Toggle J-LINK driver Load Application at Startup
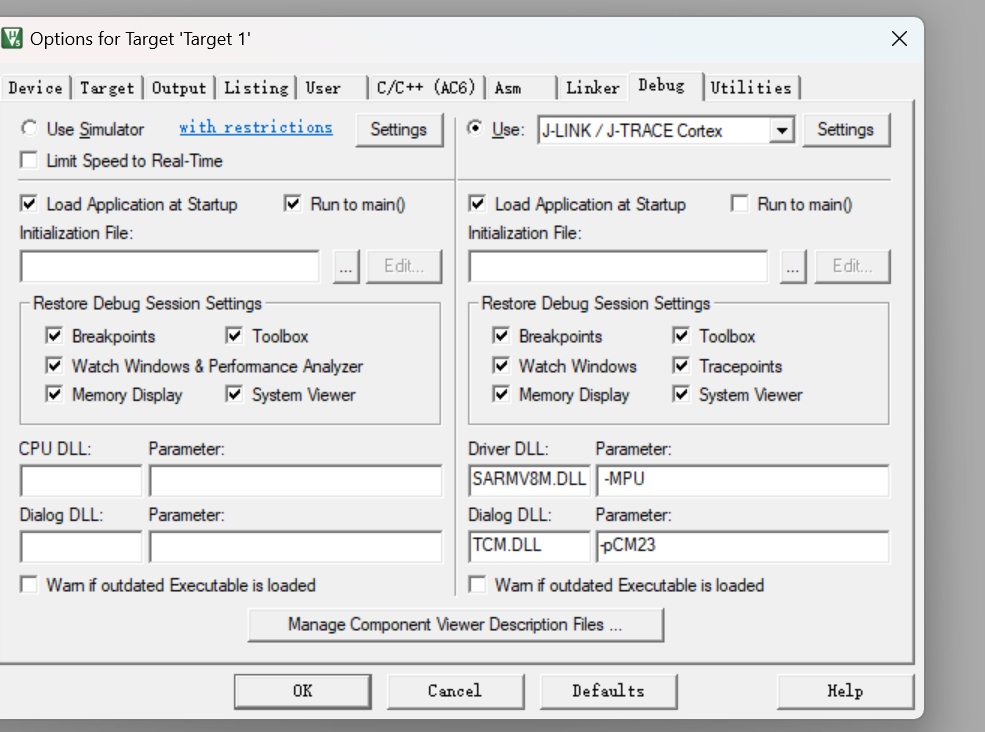This screenshot has height=732, width=985. 477,204
